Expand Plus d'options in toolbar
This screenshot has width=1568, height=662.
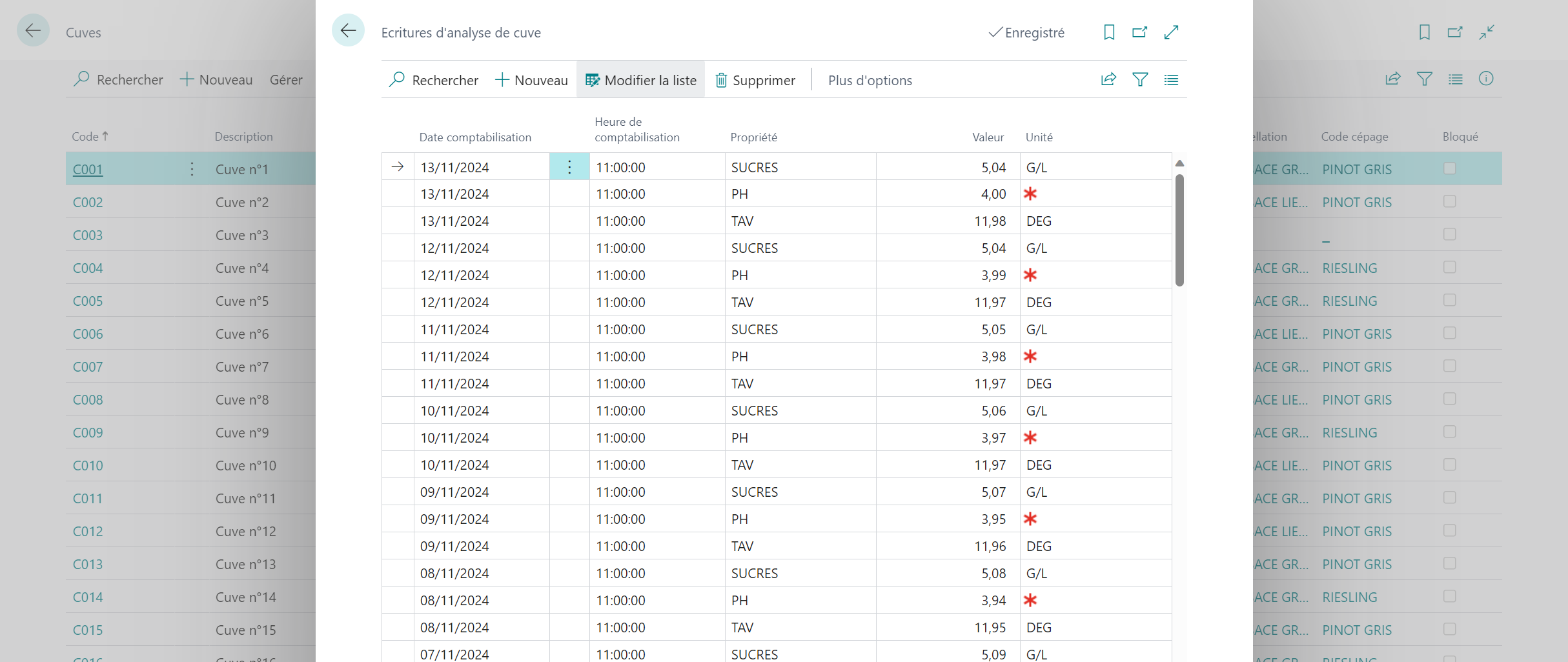(x=870, y=80)
